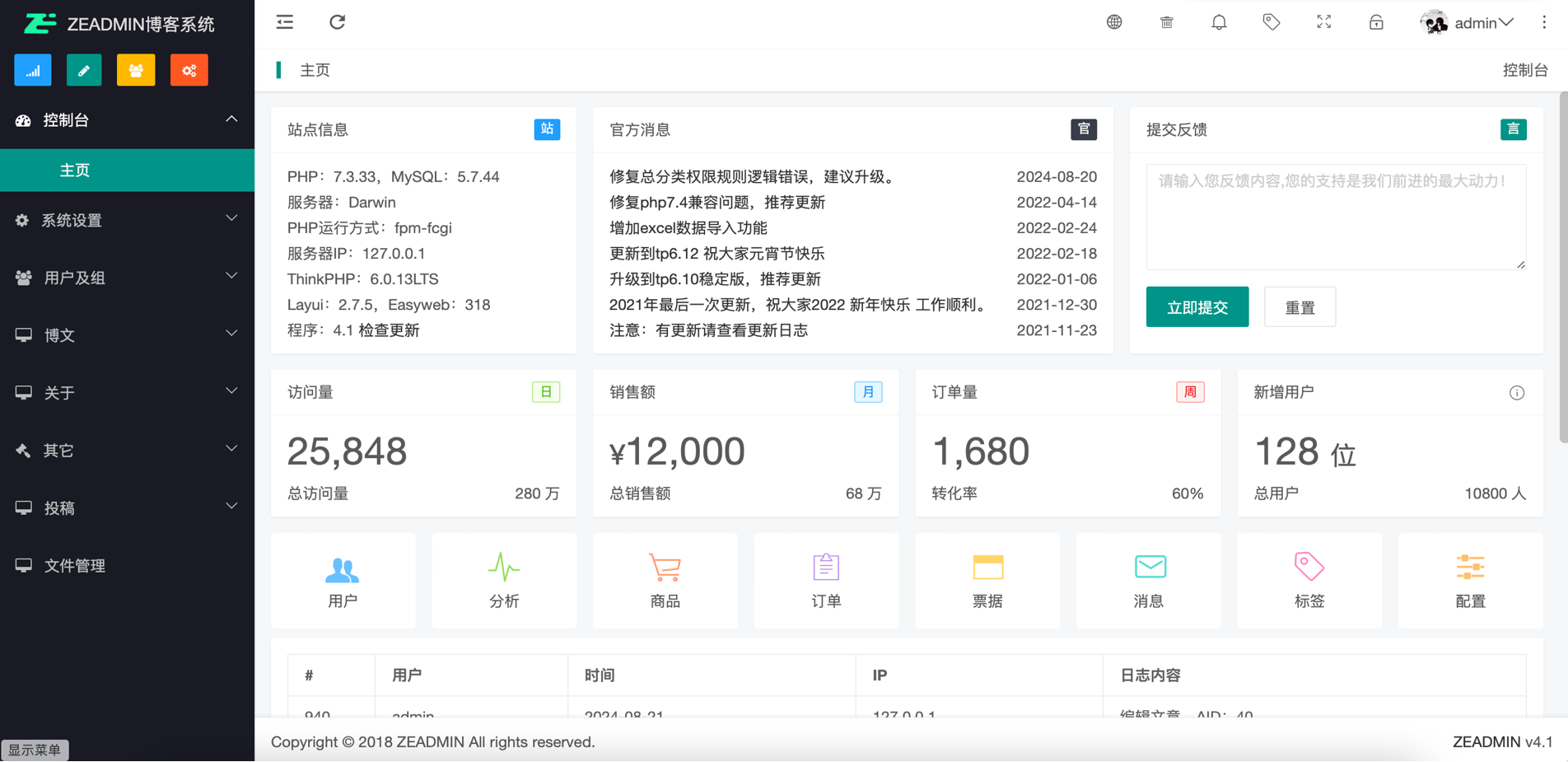
Task: Click the 日 badge on 访问量
Action: click(x=546, y=392)
